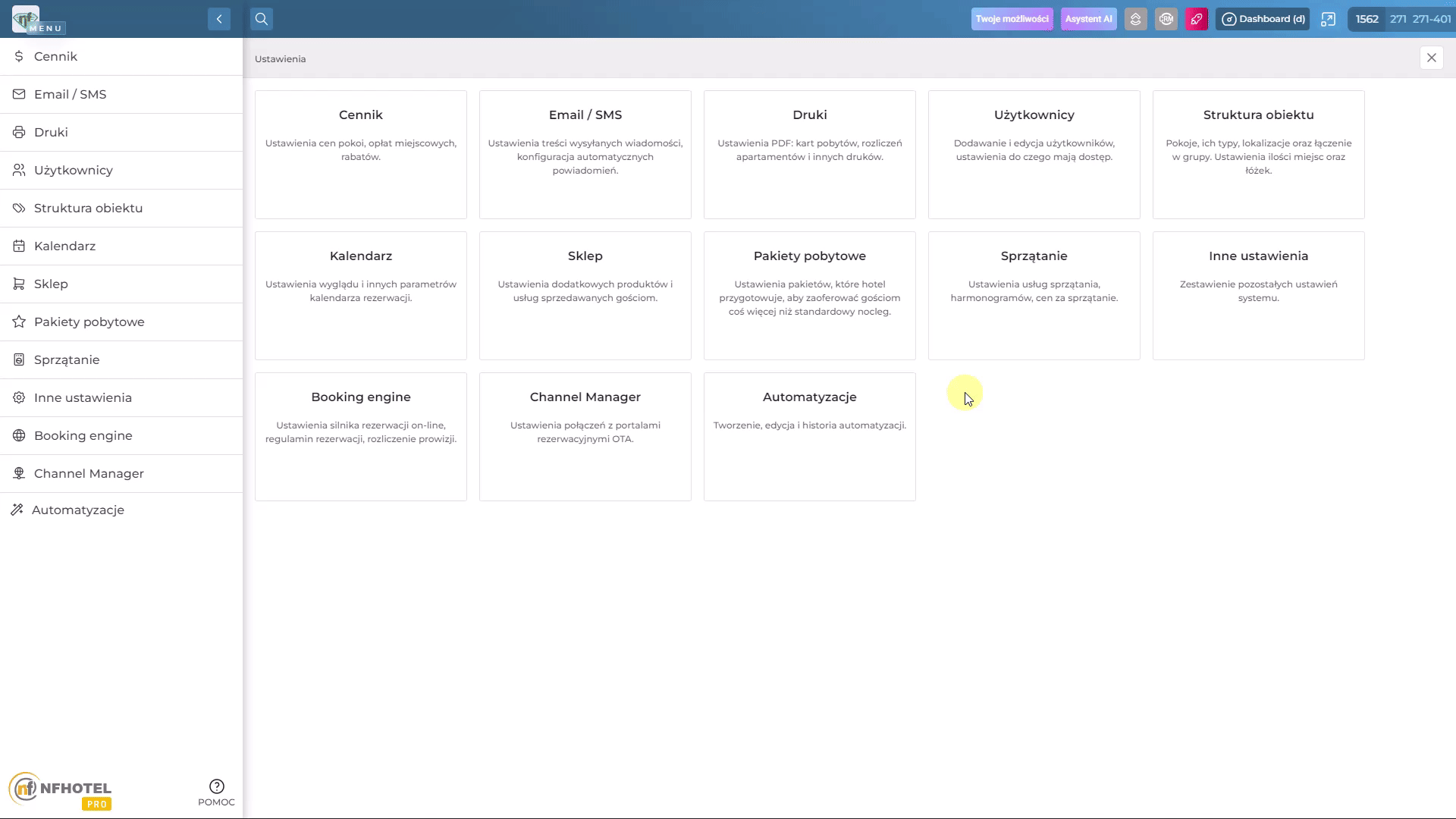The image size is (1456, 819).
Task: Open the Sprzątanie settings card
Action: [1034, 296]
